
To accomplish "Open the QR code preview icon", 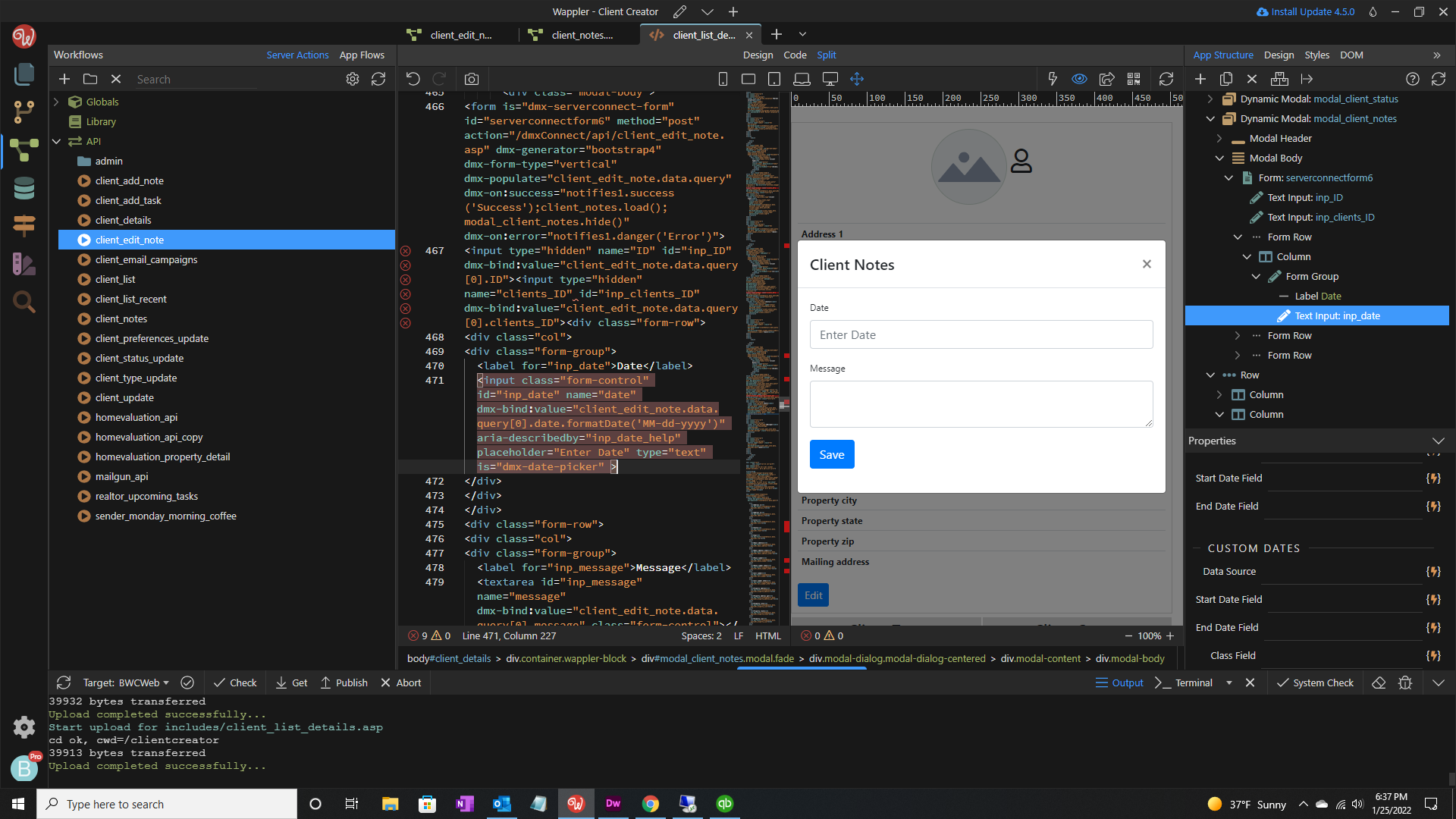I will [1134, 78].
